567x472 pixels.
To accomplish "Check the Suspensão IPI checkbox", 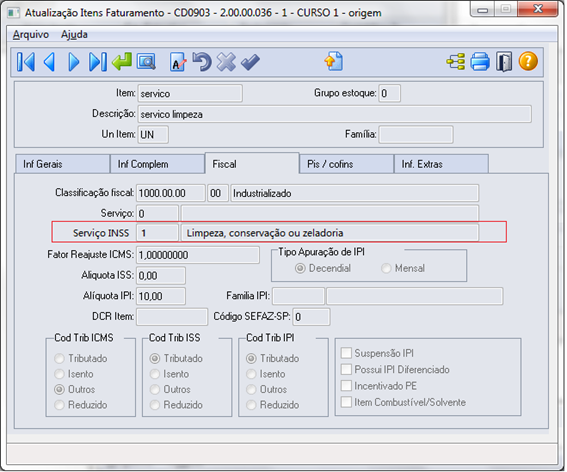I will pos(346,353).
